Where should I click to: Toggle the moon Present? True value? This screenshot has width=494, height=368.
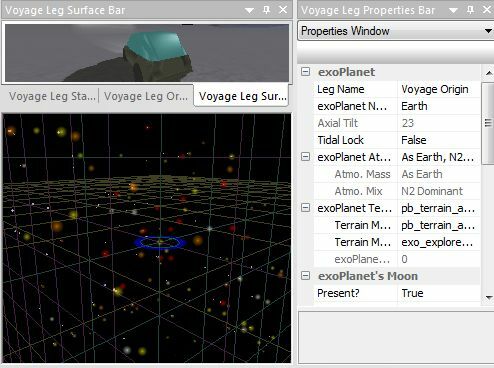439,293
